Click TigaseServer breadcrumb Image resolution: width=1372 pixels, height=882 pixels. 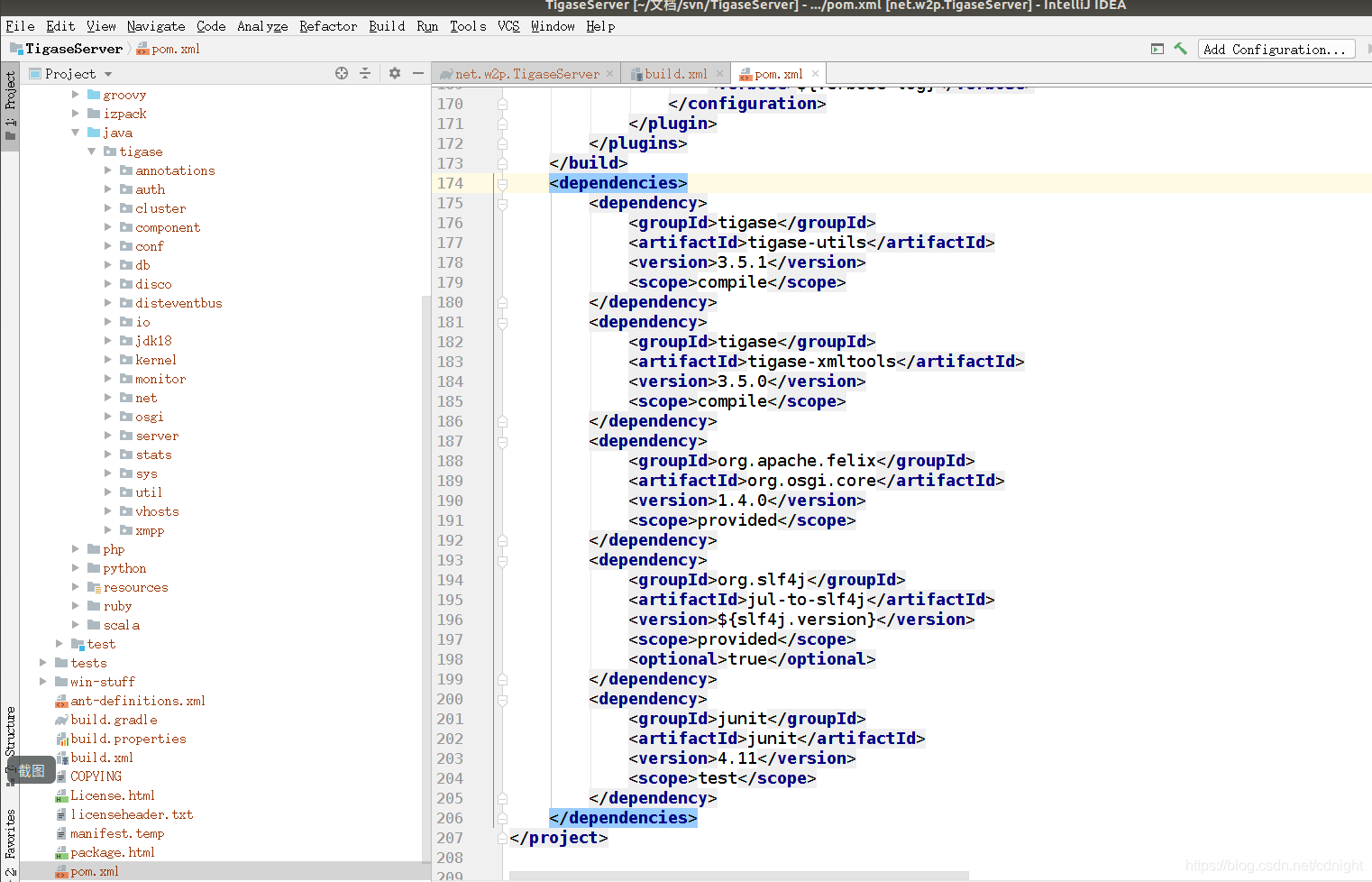[x=74, y=49]
